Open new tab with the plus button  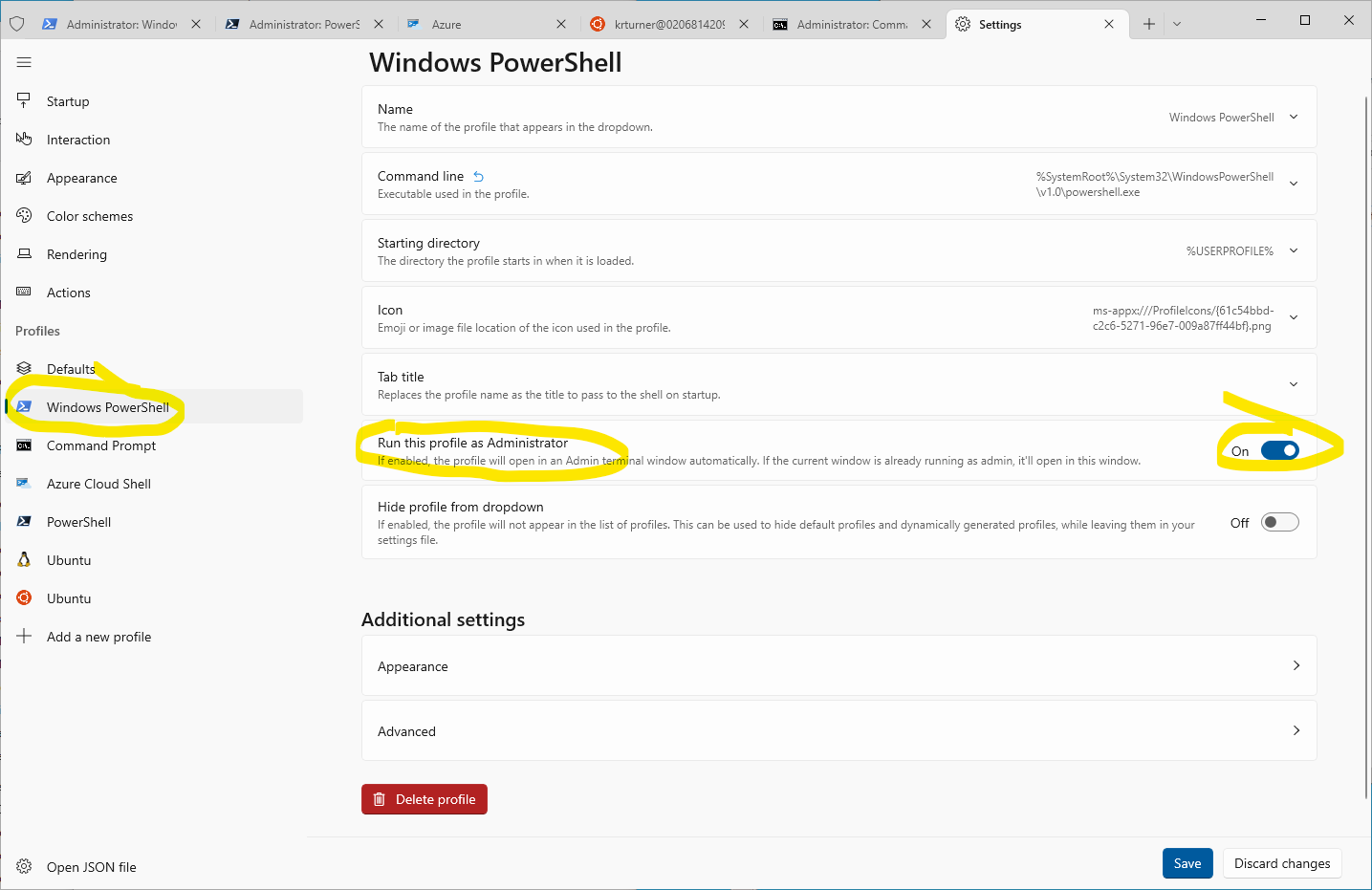click(x=1149, y=24)
